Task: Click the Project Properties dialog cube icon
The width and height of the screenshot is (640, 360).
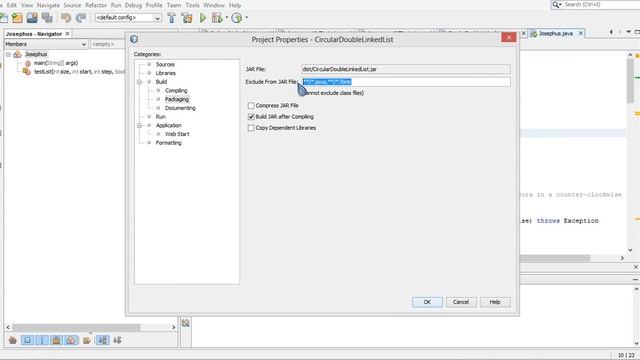Action: click(134, 39)
